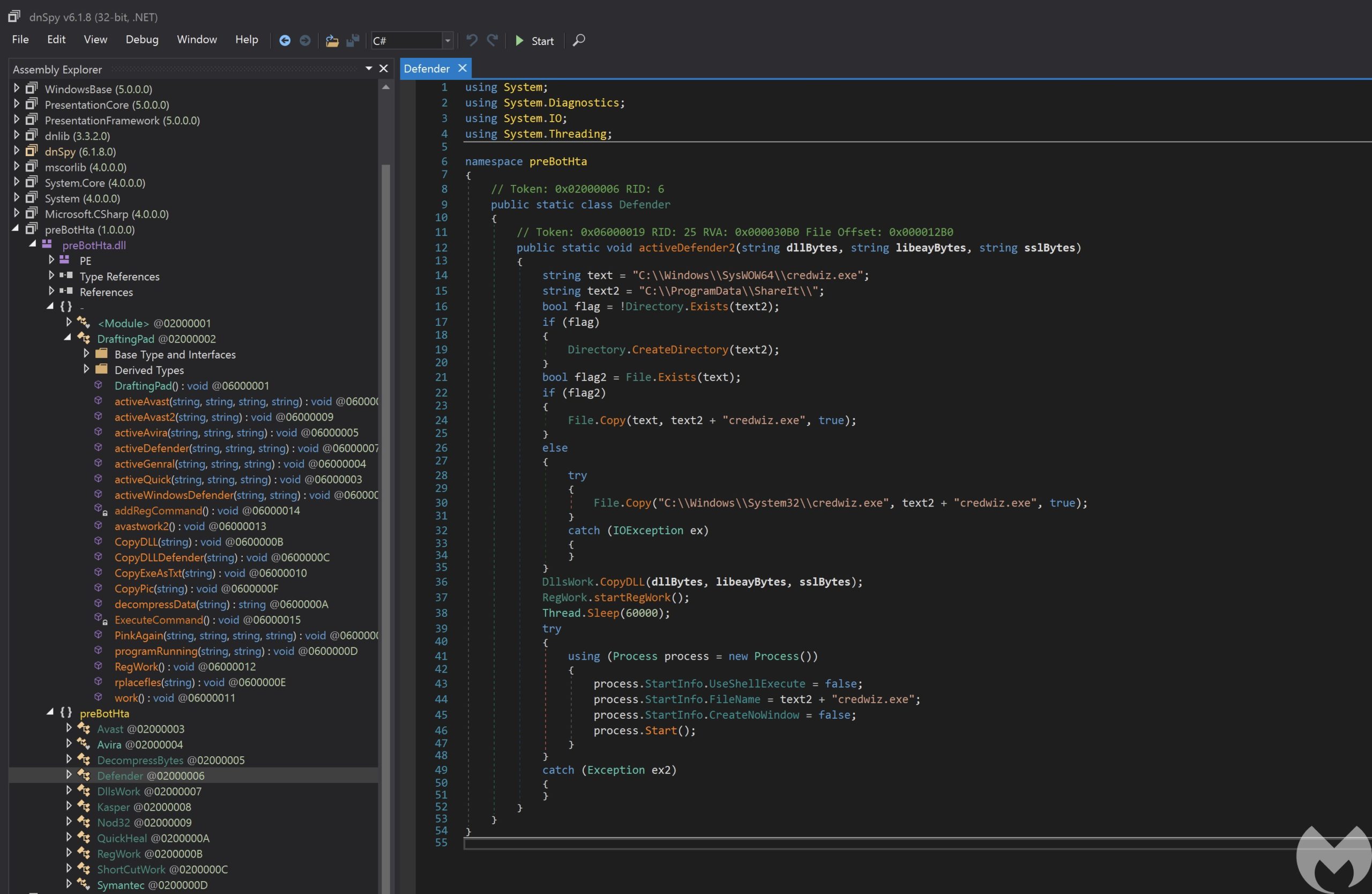The width and height of the screenshot is (1372, 894).
Task: Select the PinkAgain method
Action: (x=247, y=635)
